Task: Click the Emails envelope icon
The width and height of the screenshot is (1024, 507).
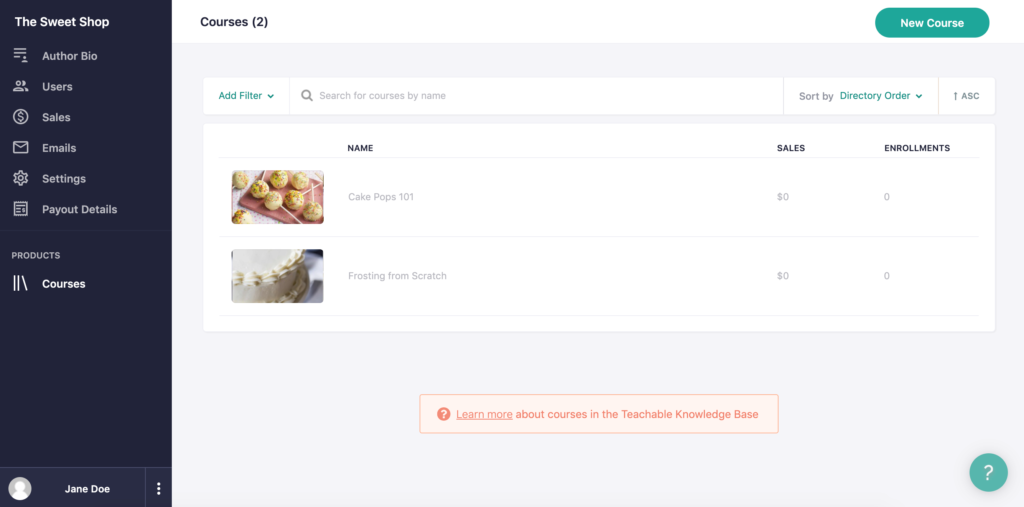Action: pyautogui.click(x=20, y=148)
